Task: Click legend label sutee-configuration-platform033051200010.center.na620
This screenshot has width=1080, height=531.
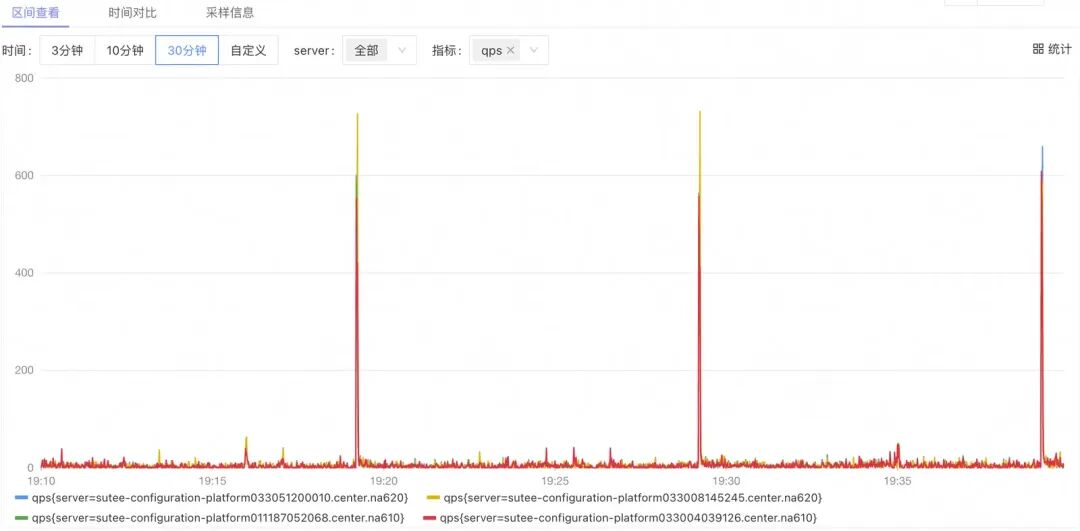Action: click(x=220, y=497)
